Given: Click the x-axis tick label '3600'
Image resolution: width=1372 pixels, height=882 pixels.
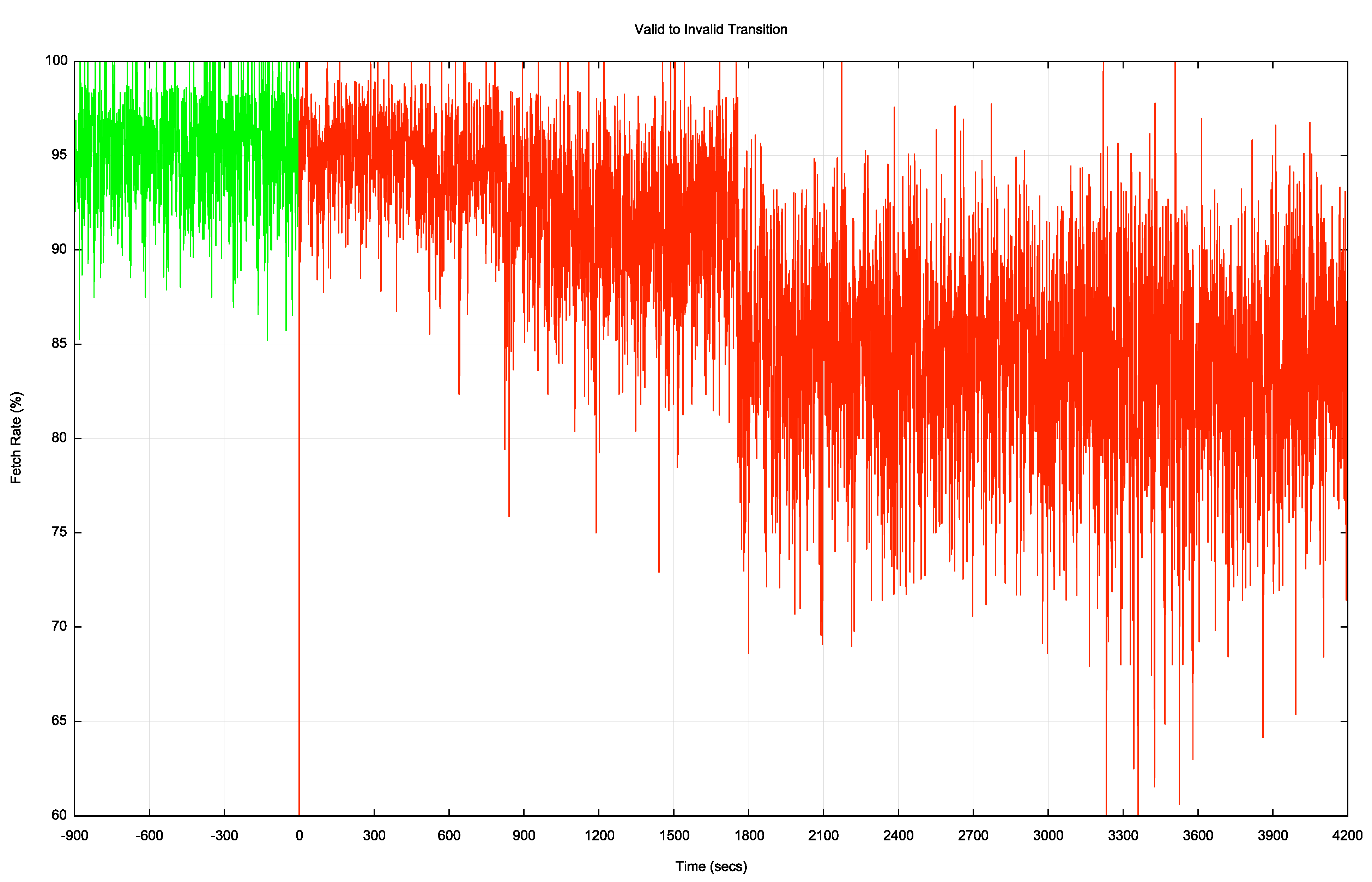Looking at the screenshot, I should [x=1197, y=836].
